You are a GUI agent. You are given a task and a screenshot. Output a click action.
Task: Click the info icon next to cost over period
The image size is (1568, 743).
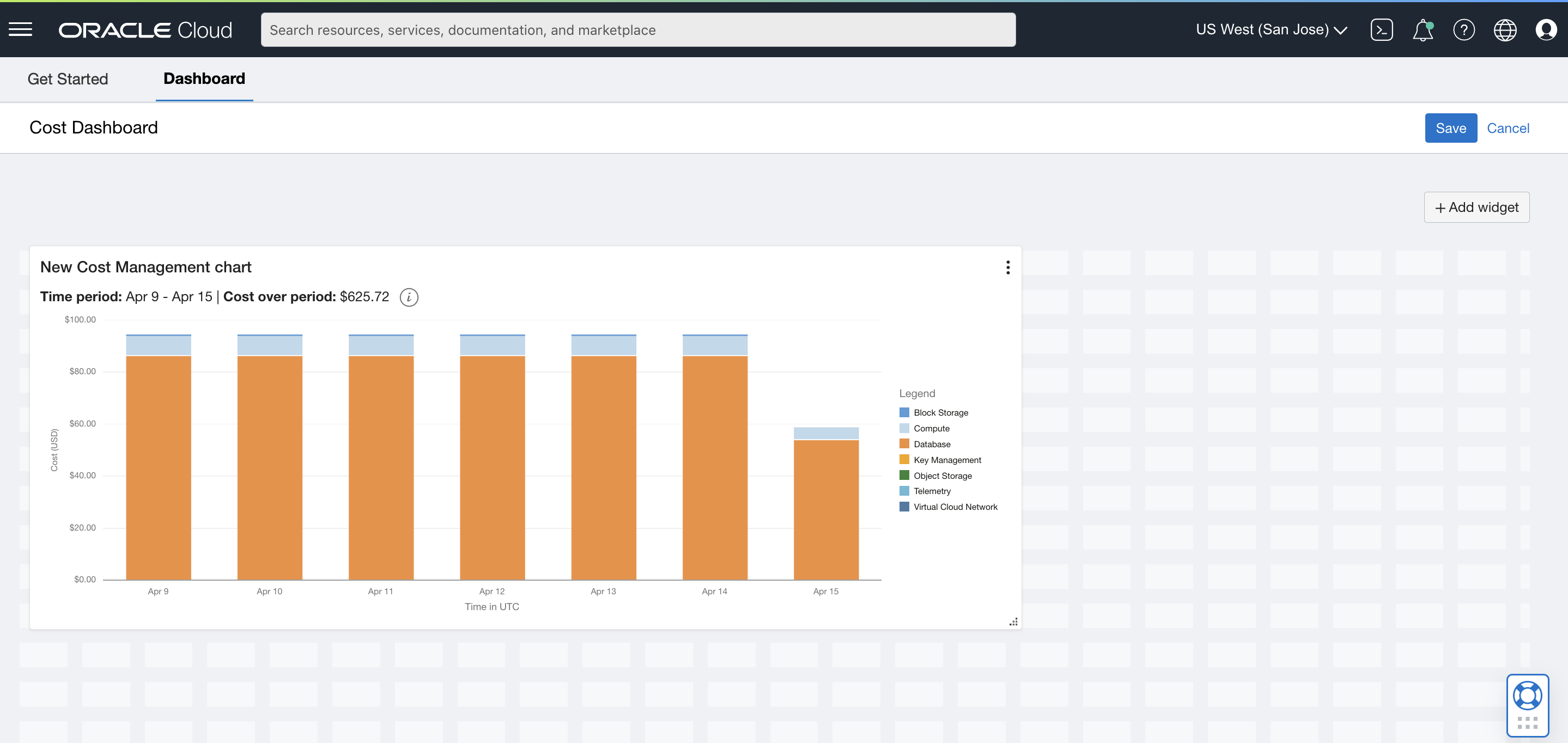coord(409,297)
